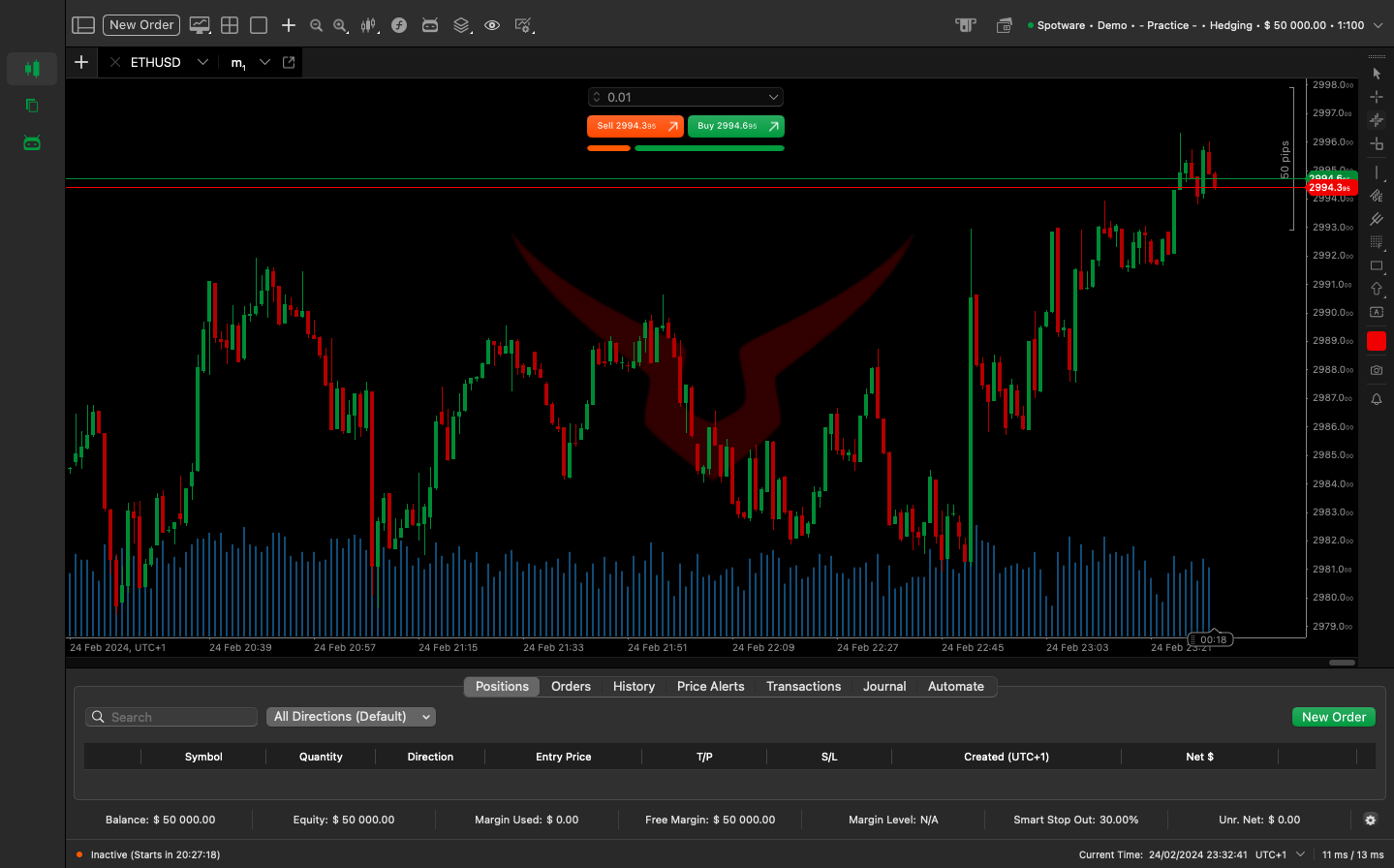Open the candlestick chart type menu
1394x868 pixels.
coord(368,25)
